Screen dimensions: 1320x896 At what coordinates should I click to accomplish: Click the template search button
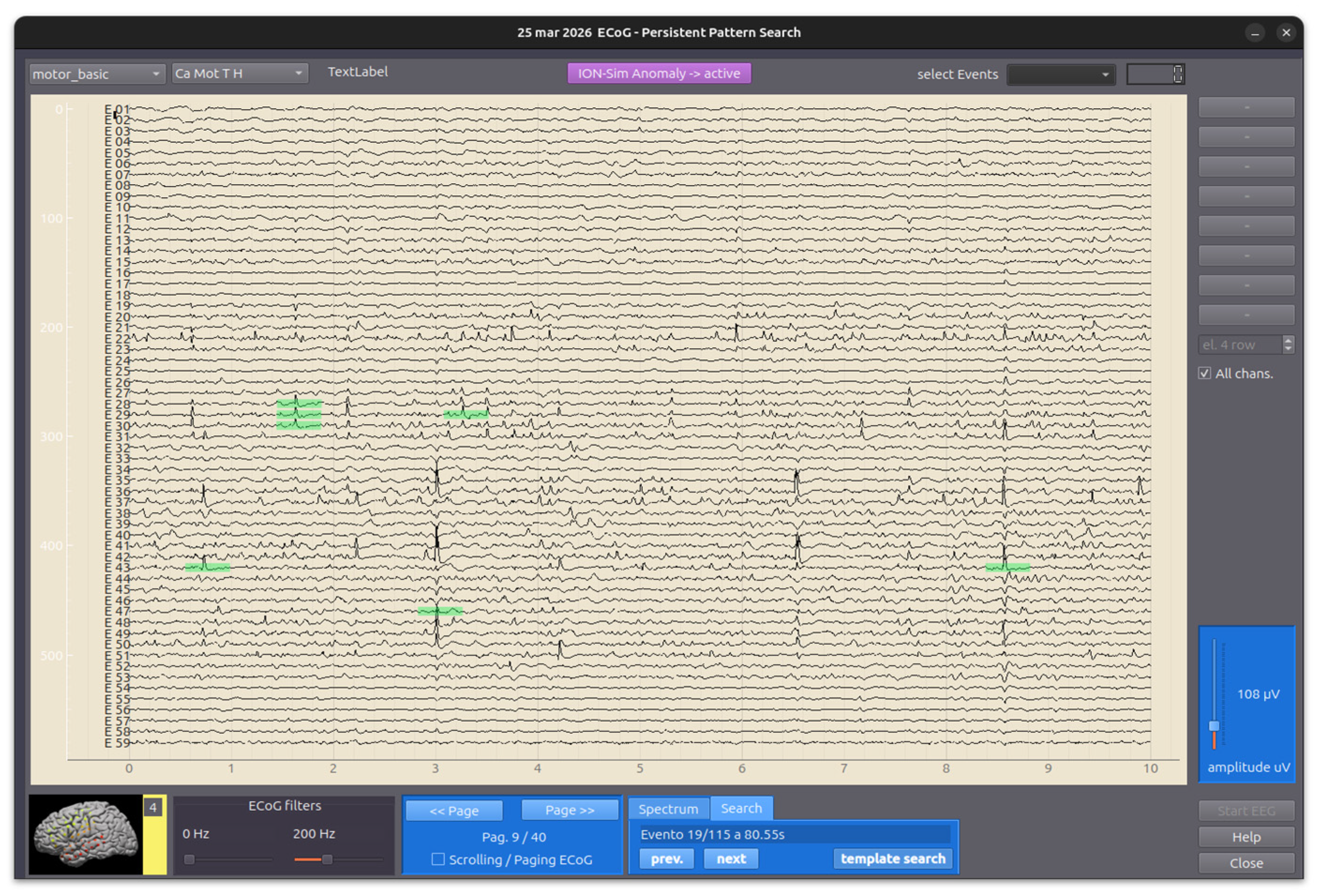coord(893,859)
